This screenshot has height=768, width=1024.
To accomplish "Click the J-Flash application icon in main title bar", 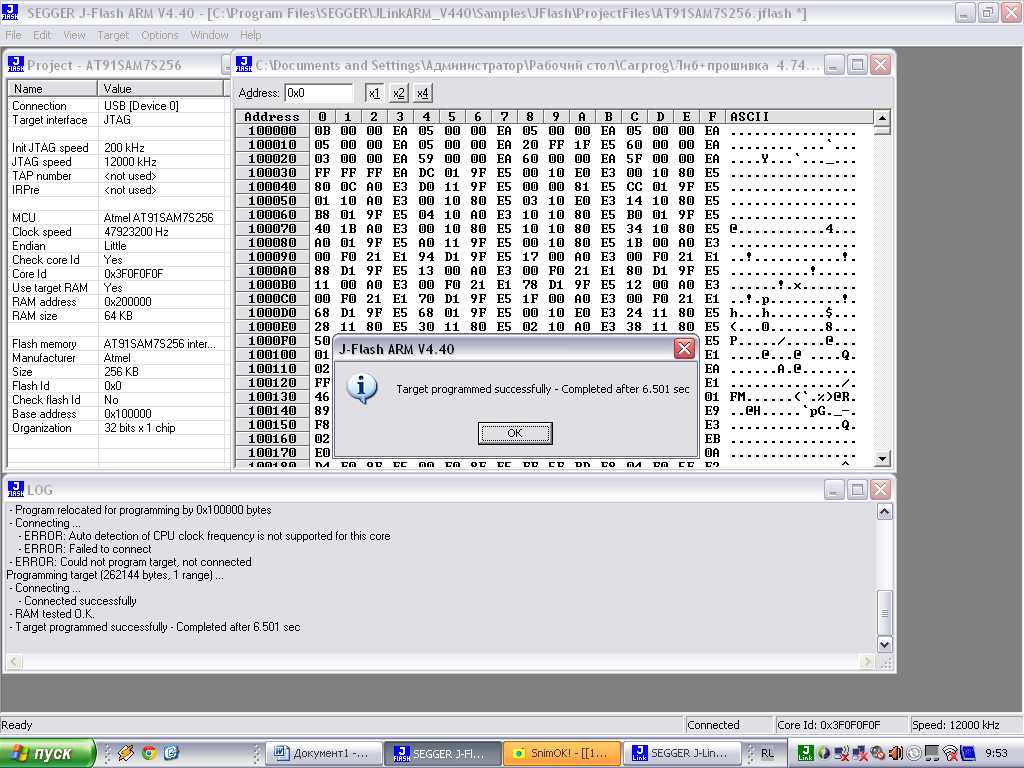I will coord(10,12).
